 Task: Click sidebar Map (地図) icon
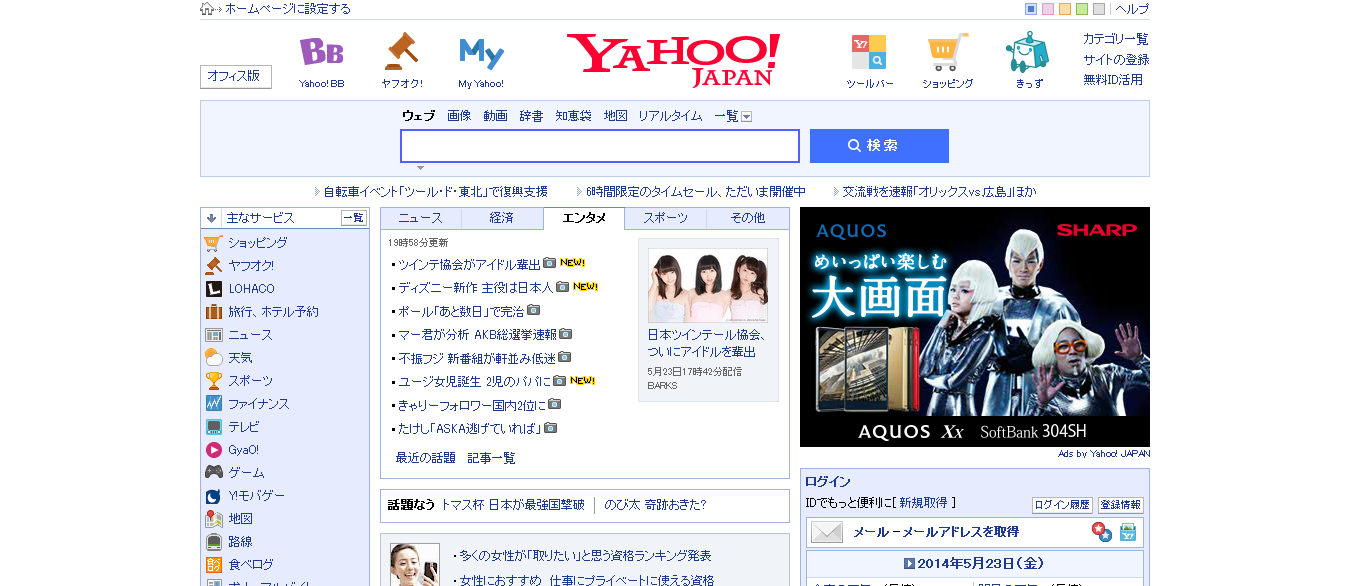(213, 518)
